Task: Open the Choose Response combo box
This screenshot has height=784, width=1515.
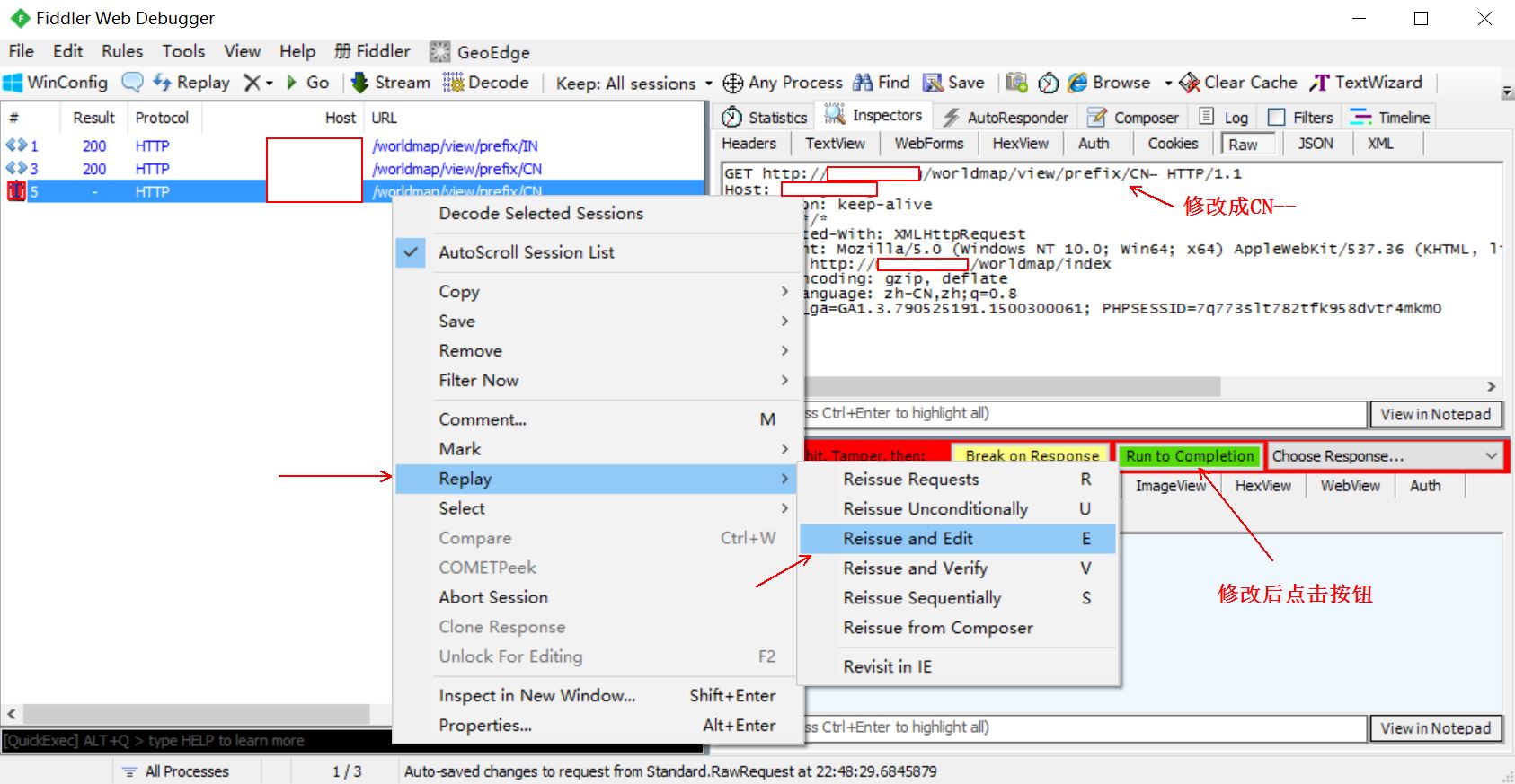Action: coord(1385,456)
